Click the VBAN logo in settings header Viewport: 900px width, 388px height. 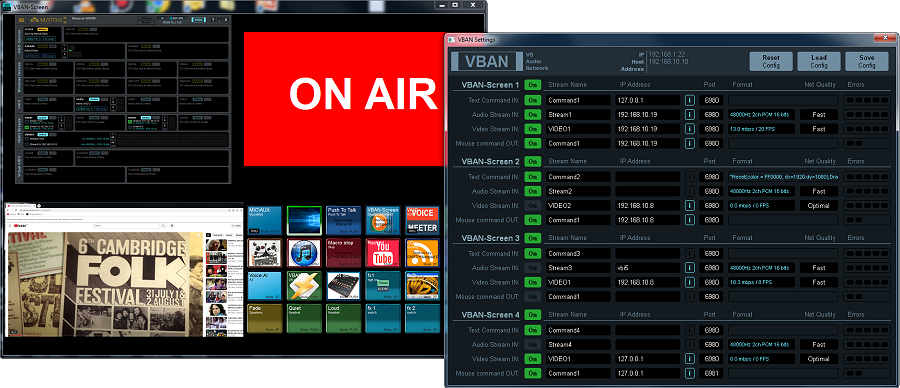tap(486, 62)
